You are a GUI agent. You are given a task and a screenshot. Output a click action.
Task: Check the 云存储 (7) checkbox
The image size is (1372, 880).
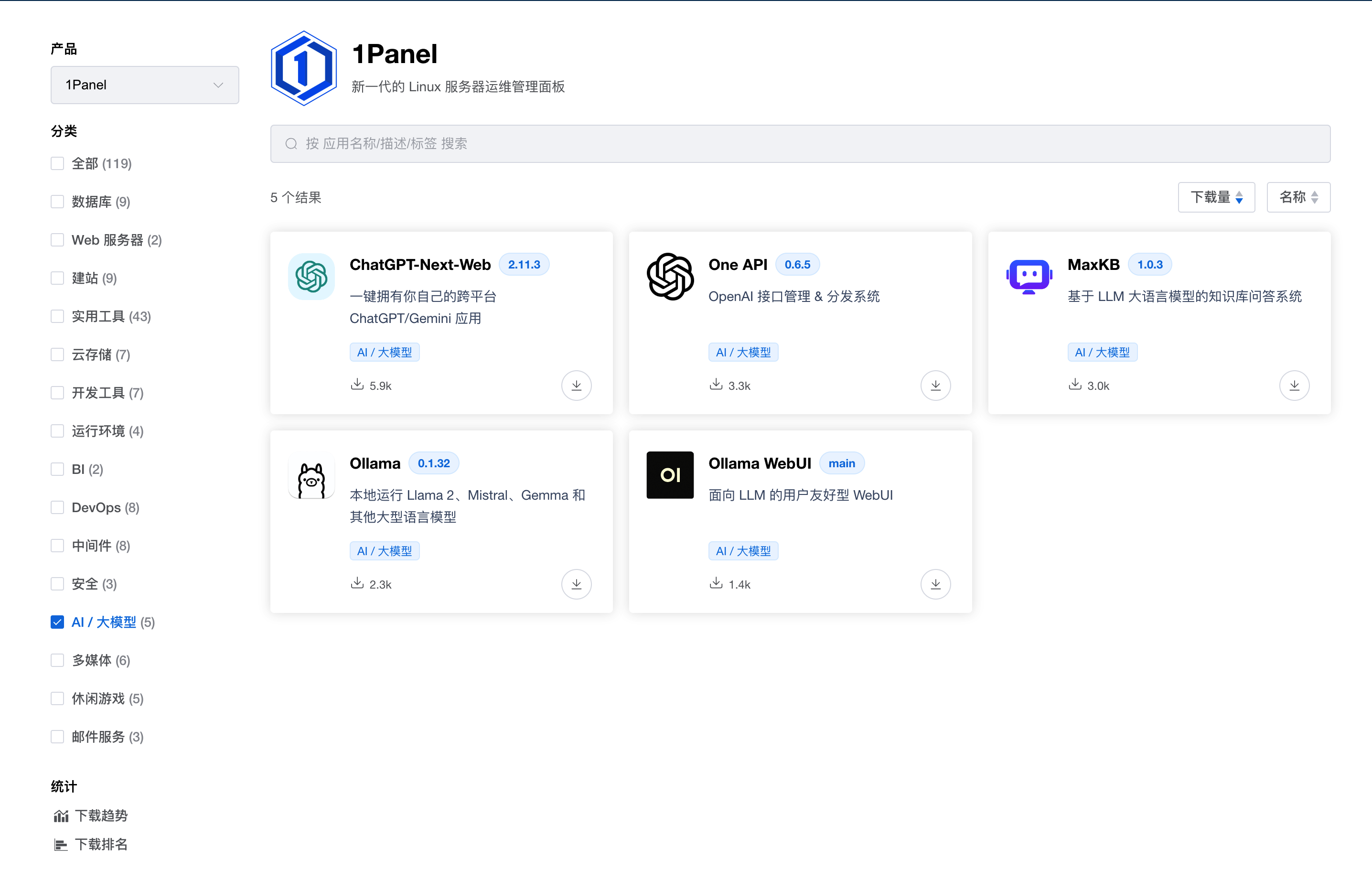pyautogui.click(x=57, y=355)
